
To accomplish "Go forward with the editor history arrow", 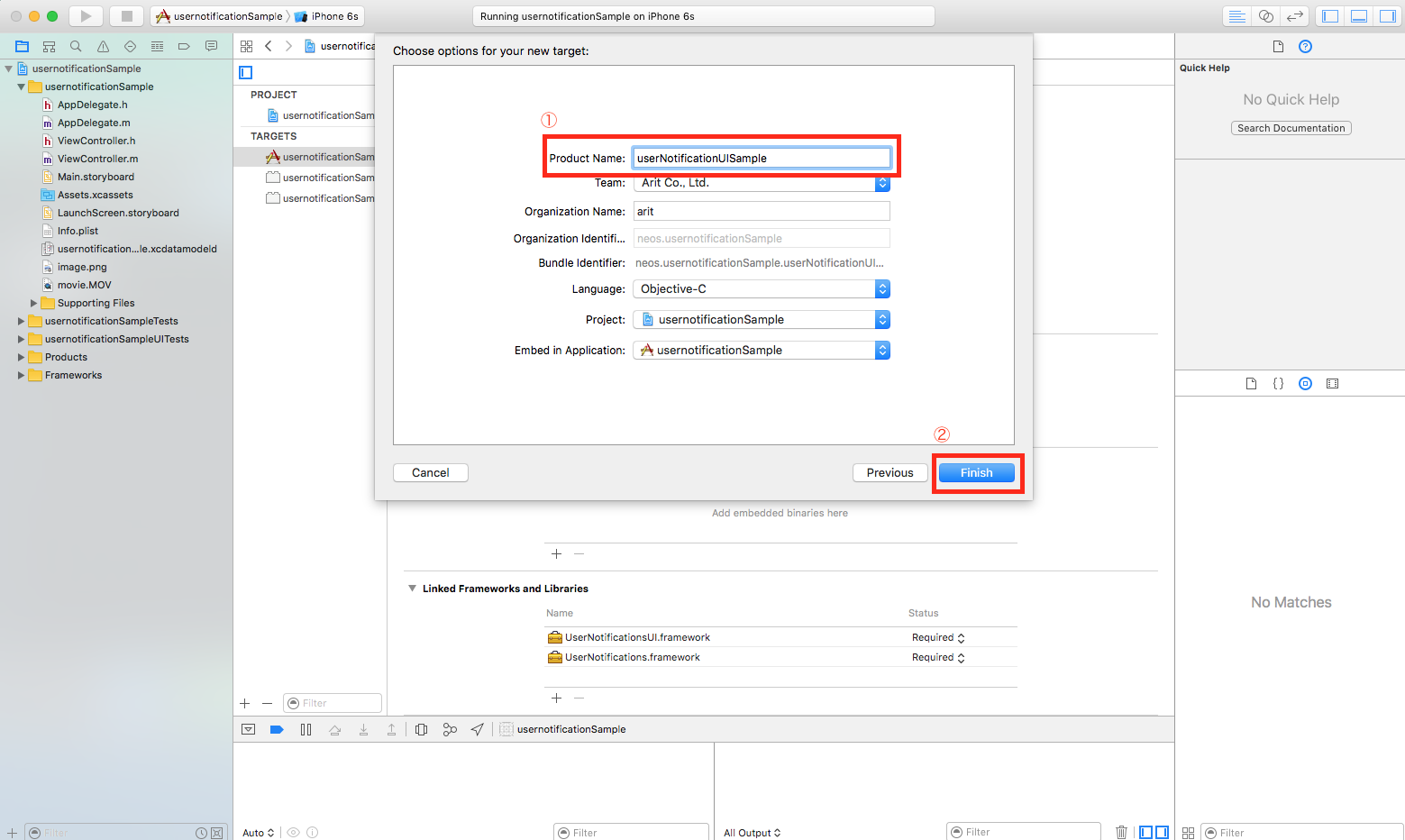I will (x=288, y=46).
